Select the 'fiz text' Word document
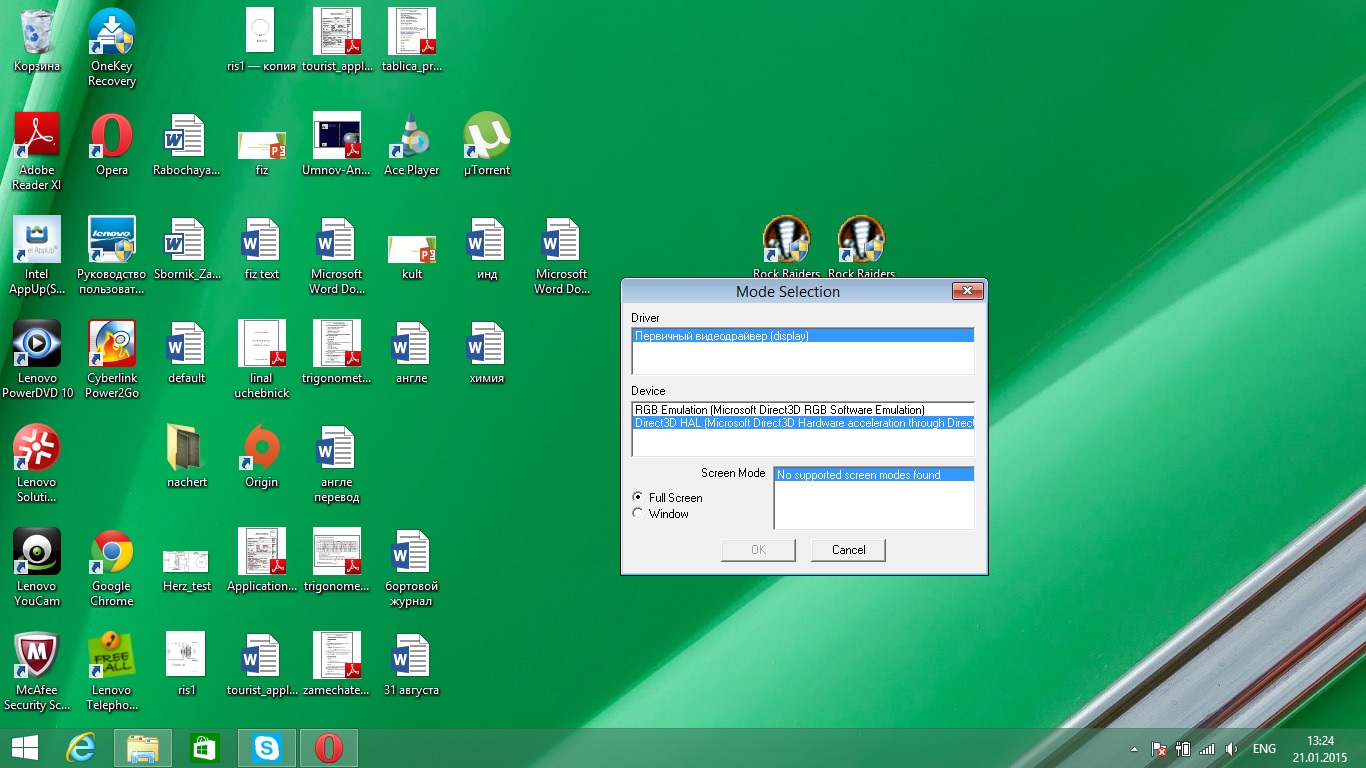The height and width of the screenshot is (768, 1366). click(x=262, y=248)
